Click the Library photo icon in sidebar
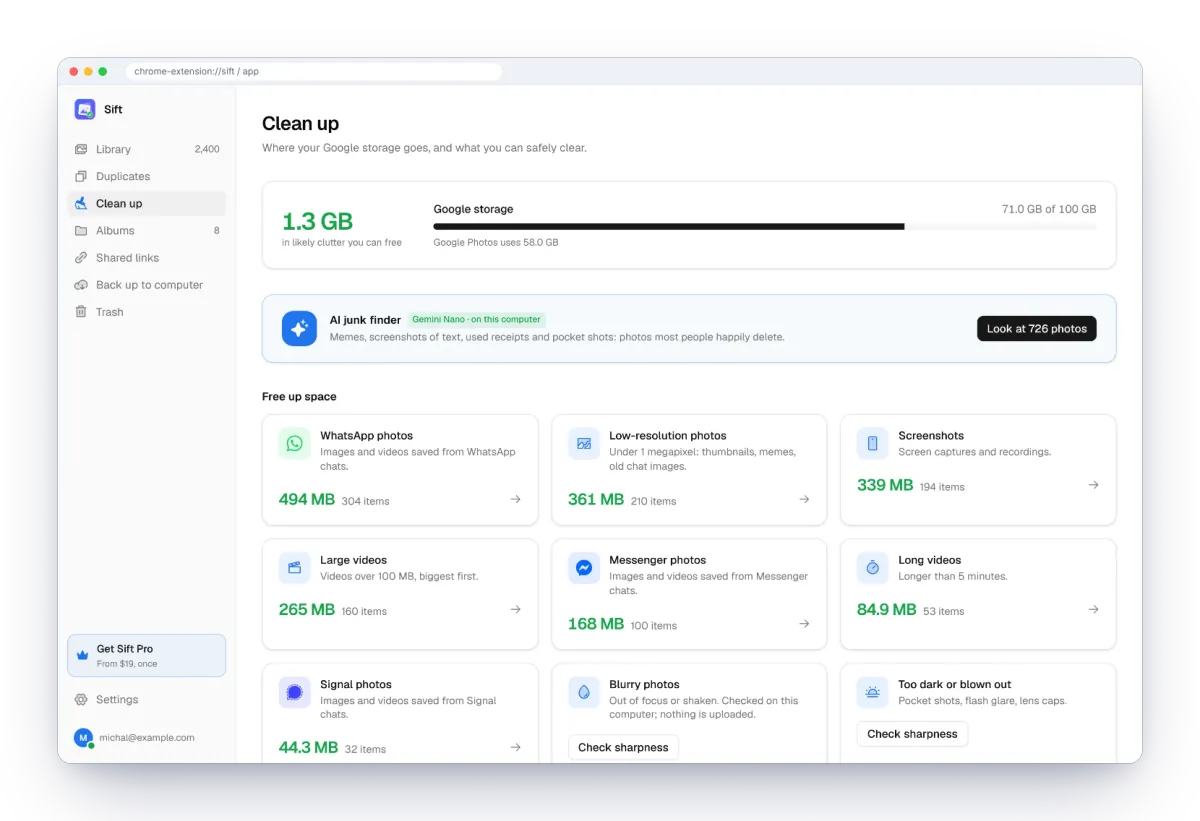Image resolution: width=1200 pixels, height=821 pixels. [81, 149]
